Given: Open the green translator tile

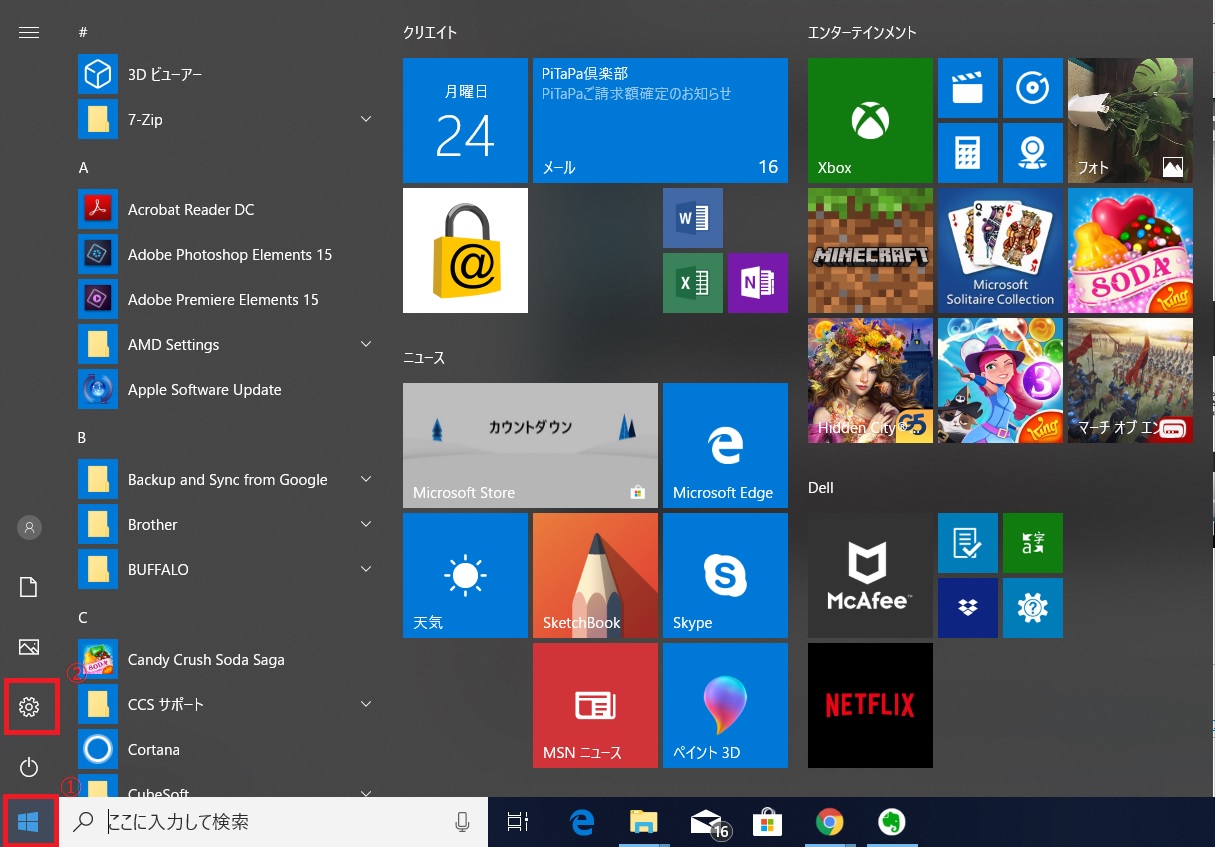Looking at the screenshot, I should pyautogui.click(x=1032, y=543).
